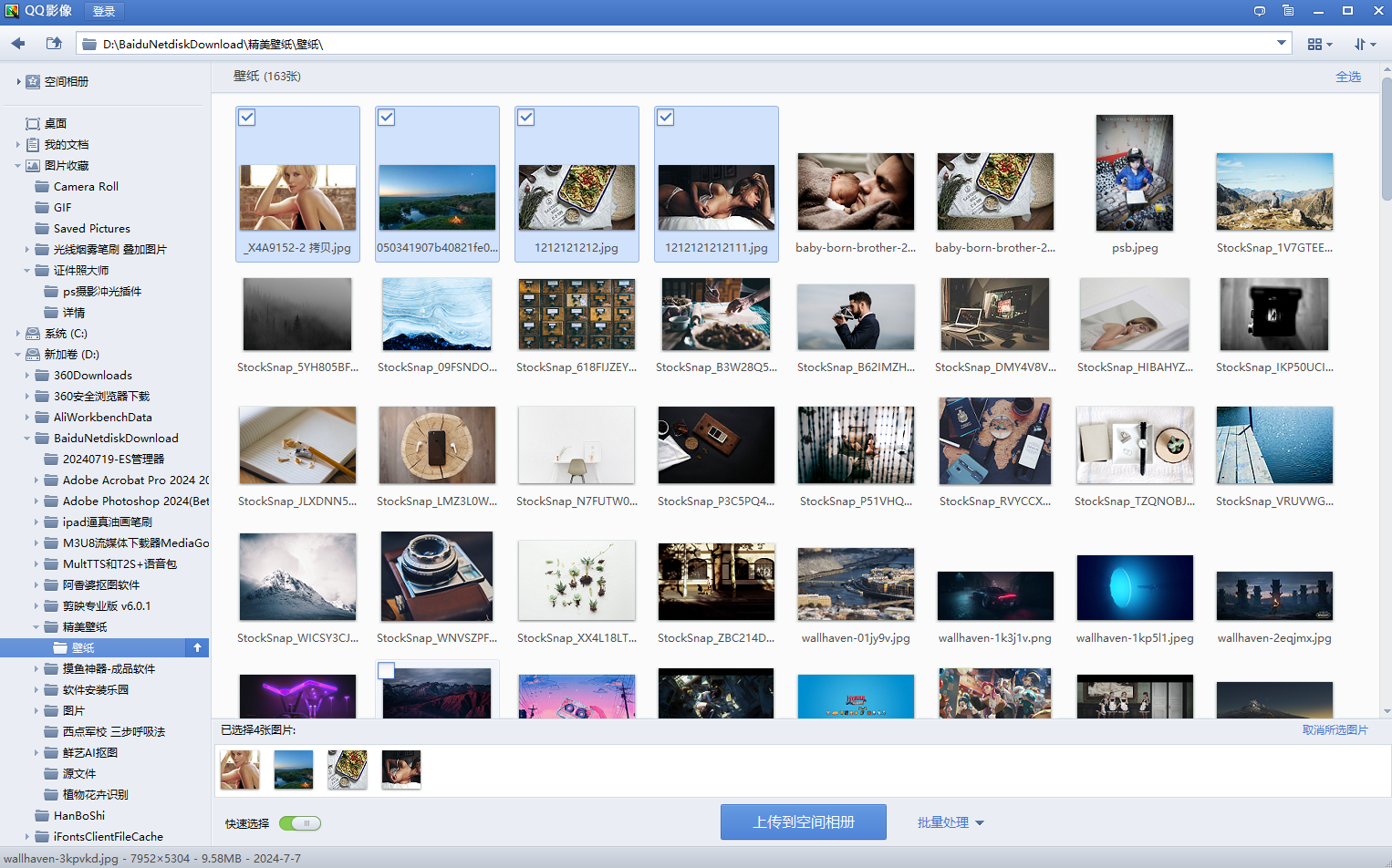Click the up arrow on 壁纸 folder
Image resolution: width=1392 pixels, height=868 pixels.
pyautogui.click(x=197, y=647)
